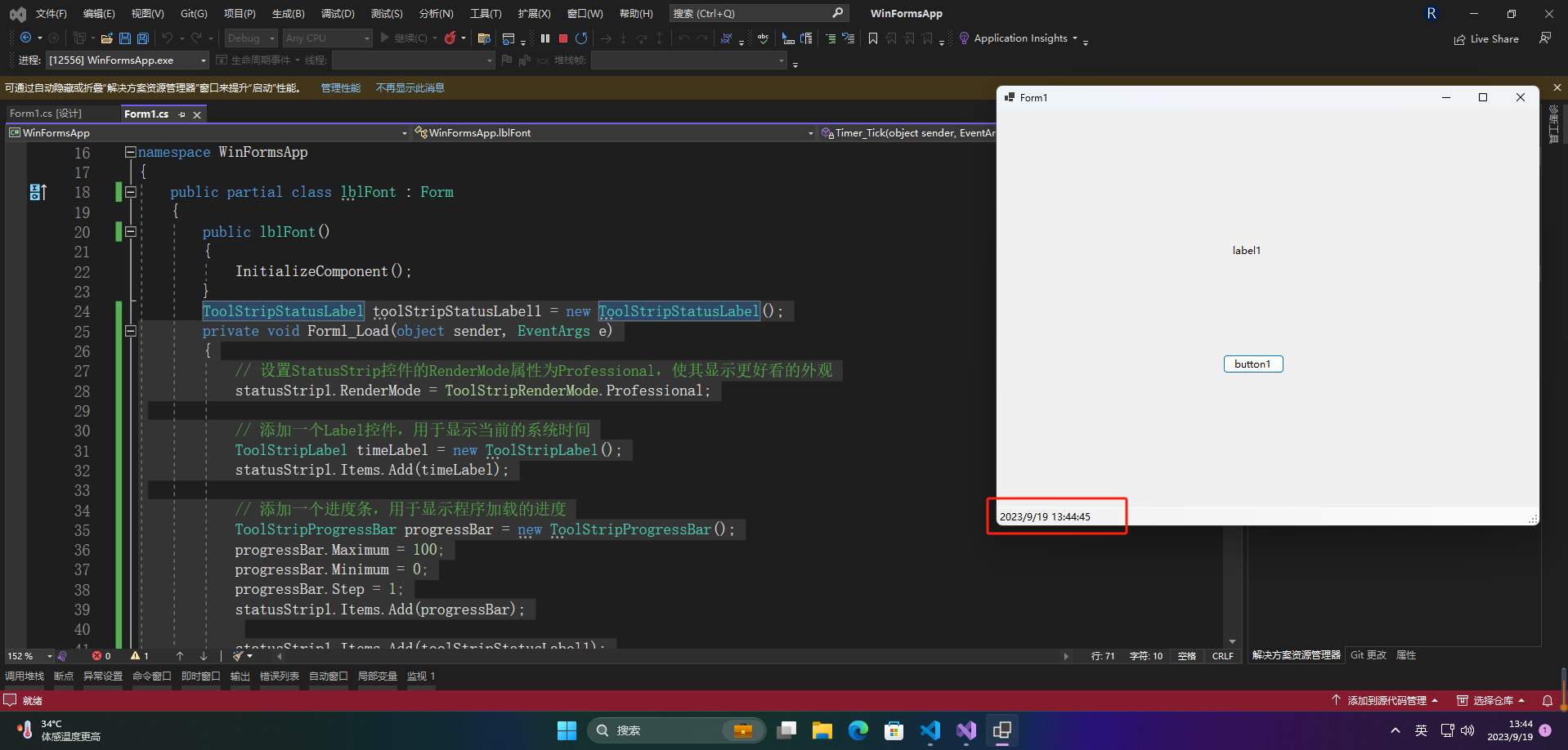This screenshot has width=1568, height=750.
Task: Open the Debug configuration dropdown
Action: pyautogui.click(x=251, y=38)
